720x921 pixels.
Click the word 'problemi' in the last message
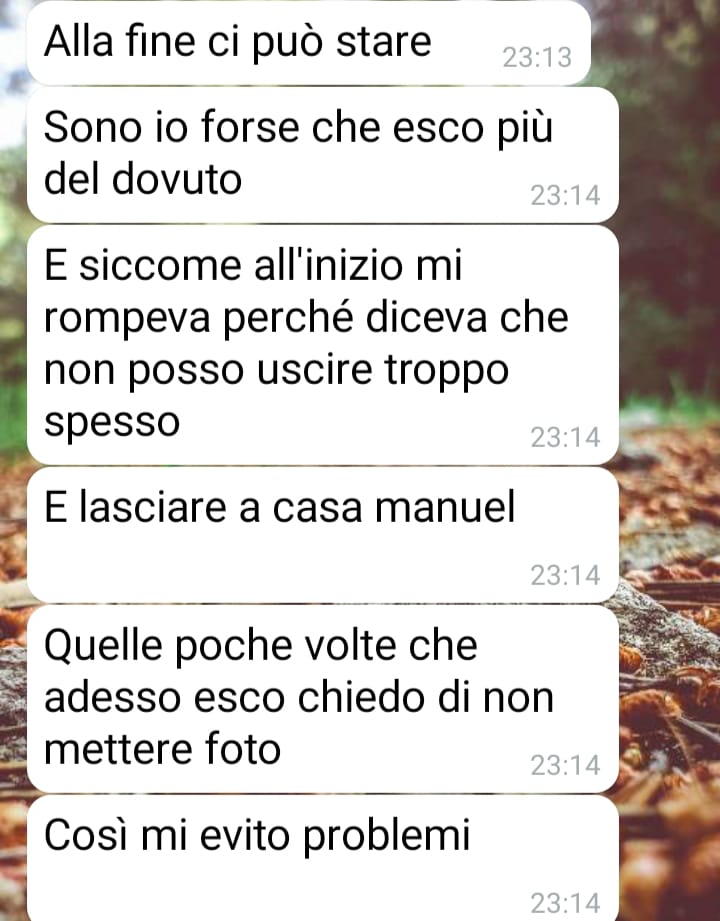click(x=386, y=836)
